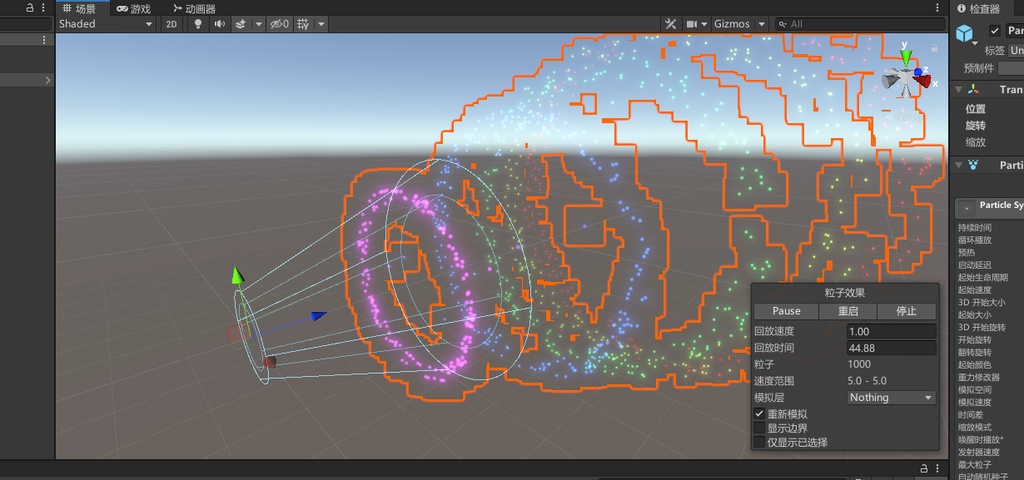Click the 起始生命周期 property label

click(x=983, y=277)
